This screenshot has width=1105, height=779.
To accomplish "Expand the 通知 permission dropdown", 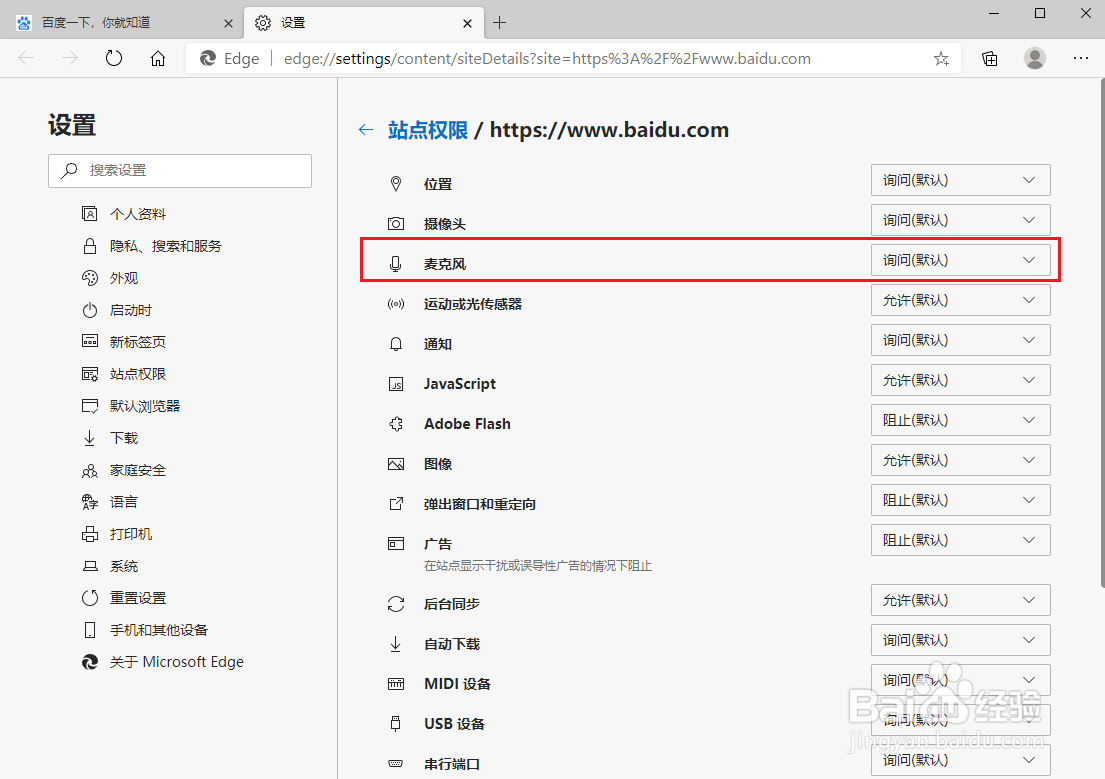I will (961, 341).
